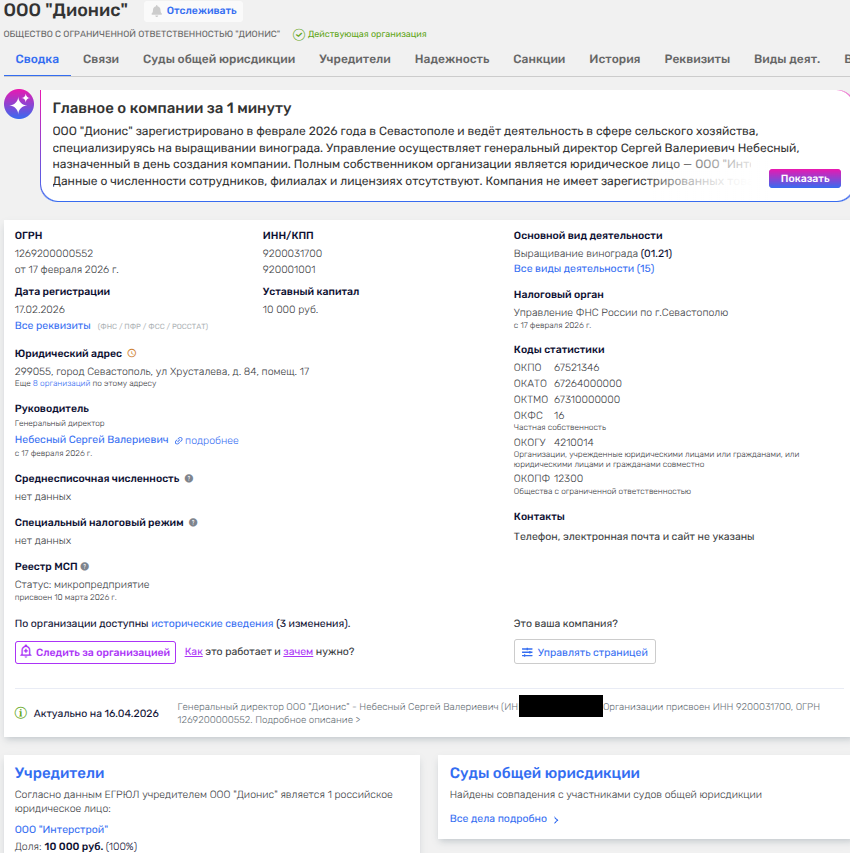Click the purple sparkle AI summary icon

tap(19, 104)
